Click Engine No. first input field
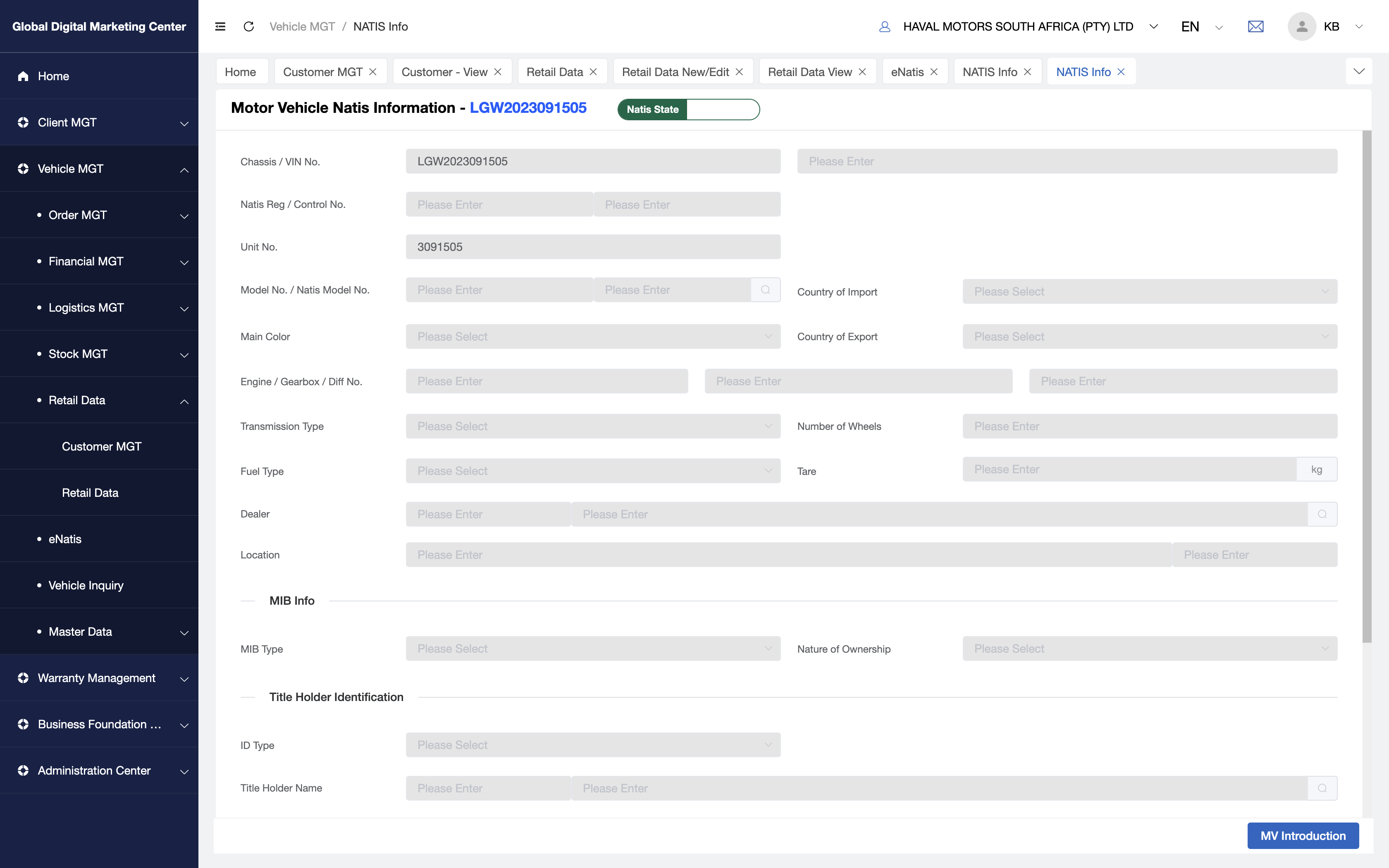 coord(547,381)
